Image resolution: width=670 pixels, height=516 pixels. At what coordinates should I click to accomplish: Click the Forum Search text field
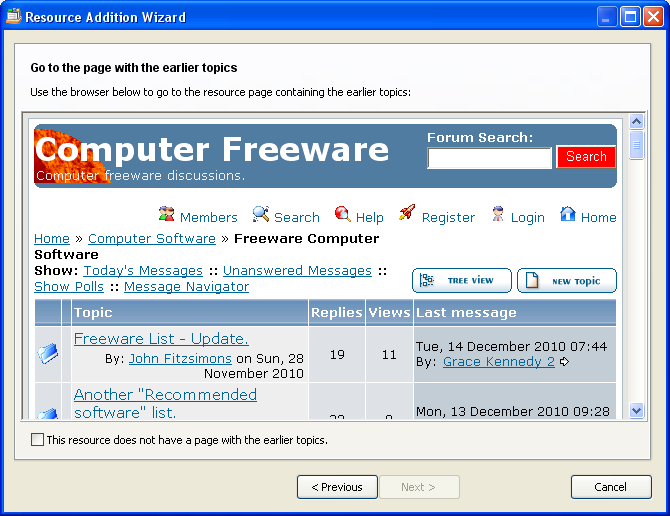tap(489, 158)
